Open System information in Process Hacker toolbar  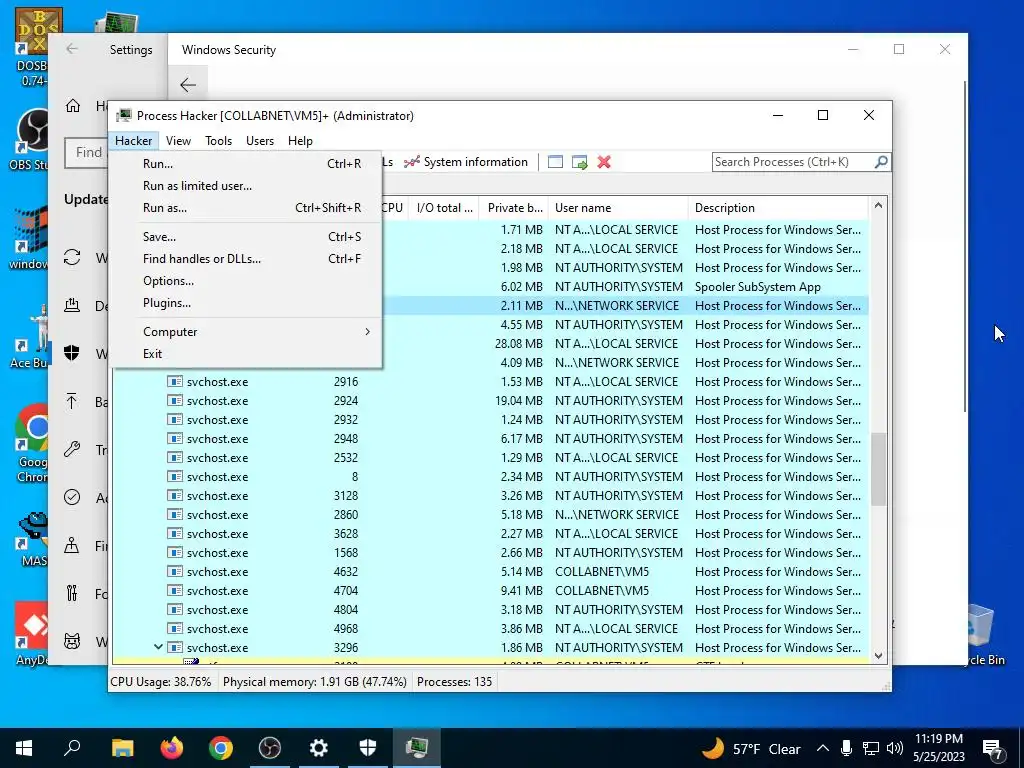click(466, 162)
